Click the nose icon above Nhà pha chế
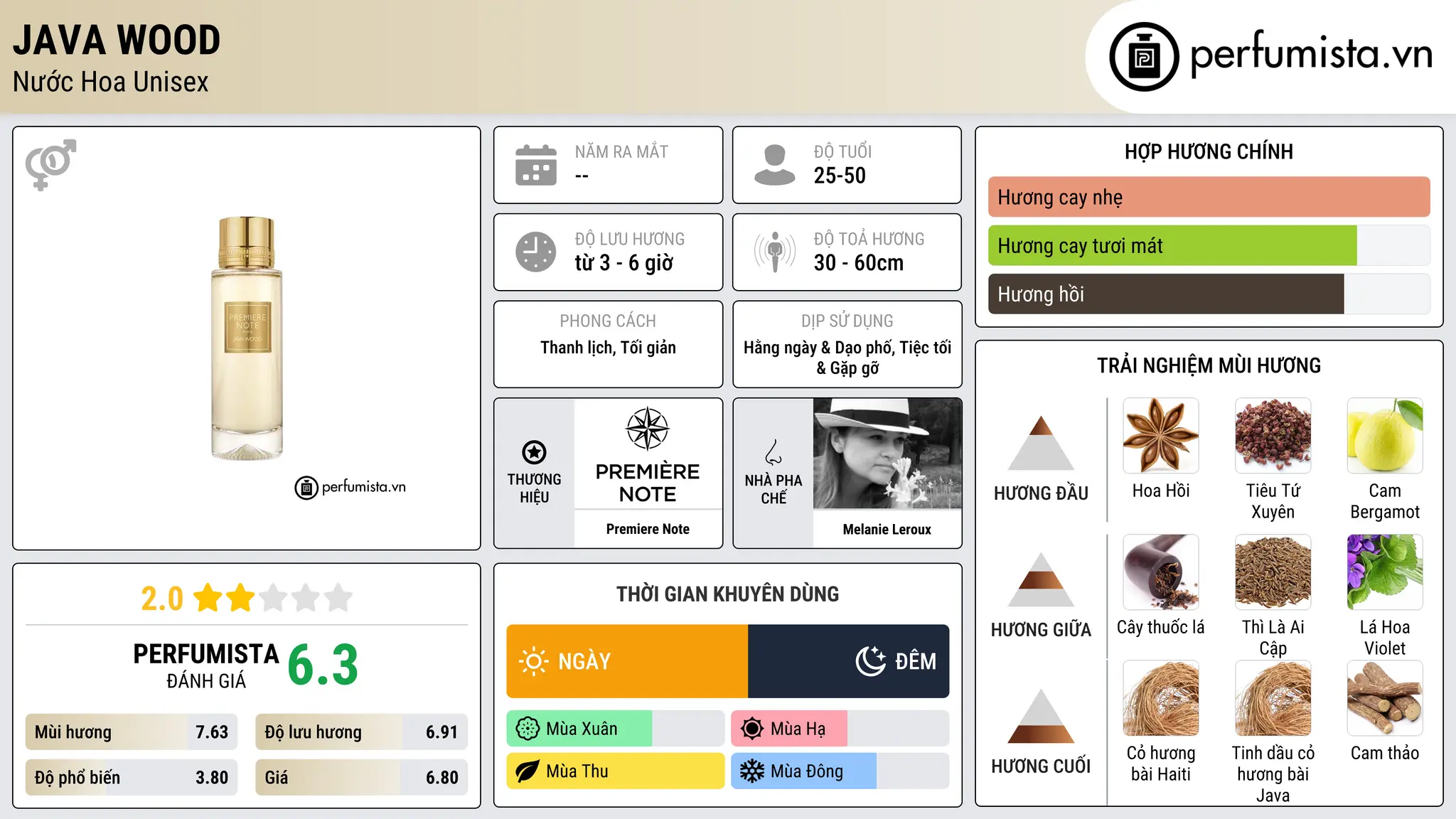 tap(773, 452)
